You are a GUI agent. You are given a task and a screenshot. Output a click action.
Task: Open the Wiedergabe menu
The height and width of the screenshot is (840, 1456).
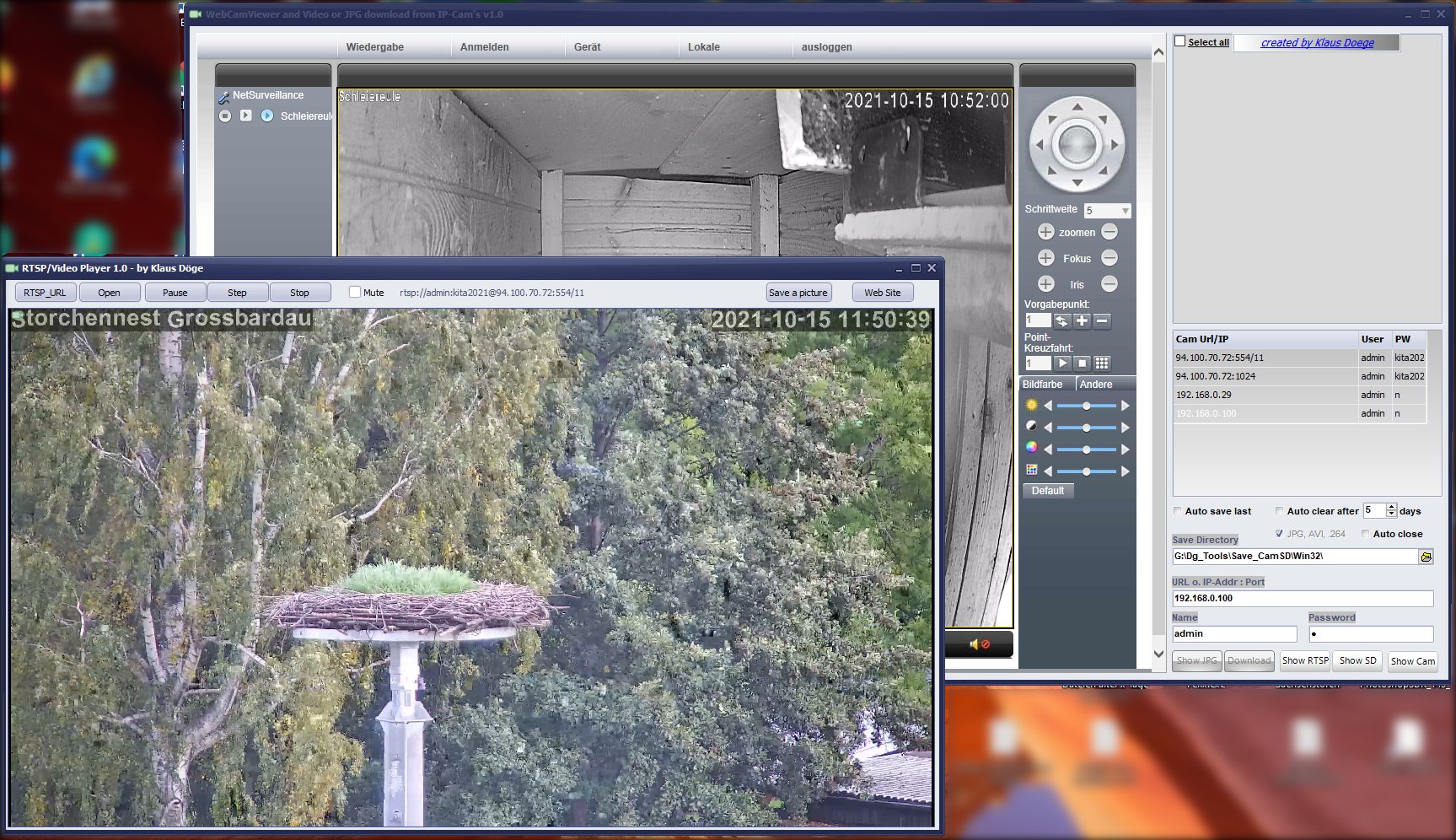[x=374, y=47]
